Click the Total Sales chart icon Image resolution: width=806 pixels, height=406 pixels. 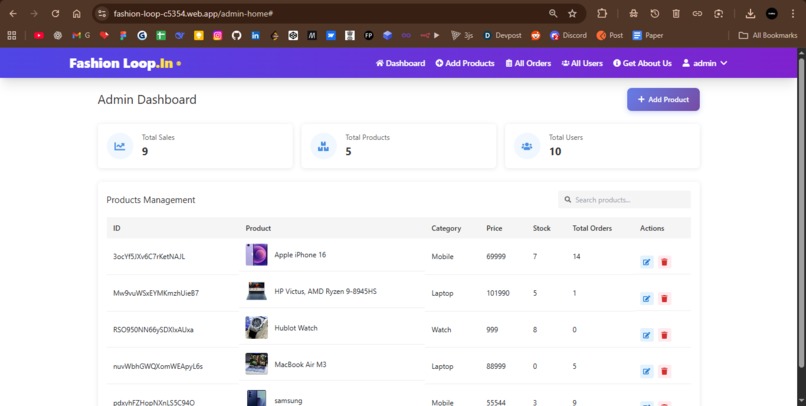point(120,146)
